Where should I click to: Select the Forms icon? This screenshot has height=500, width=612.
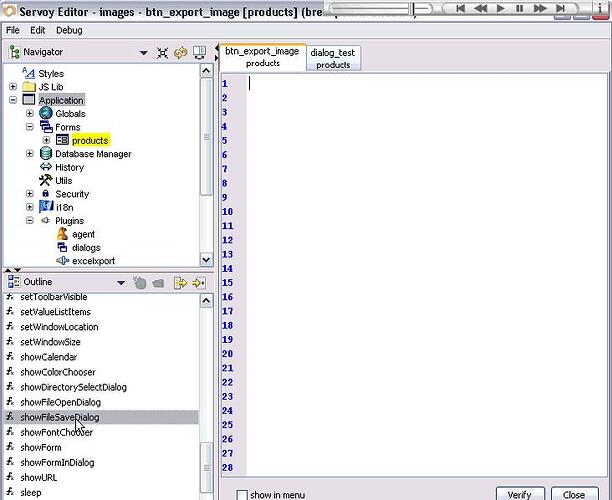click(46, 126)
